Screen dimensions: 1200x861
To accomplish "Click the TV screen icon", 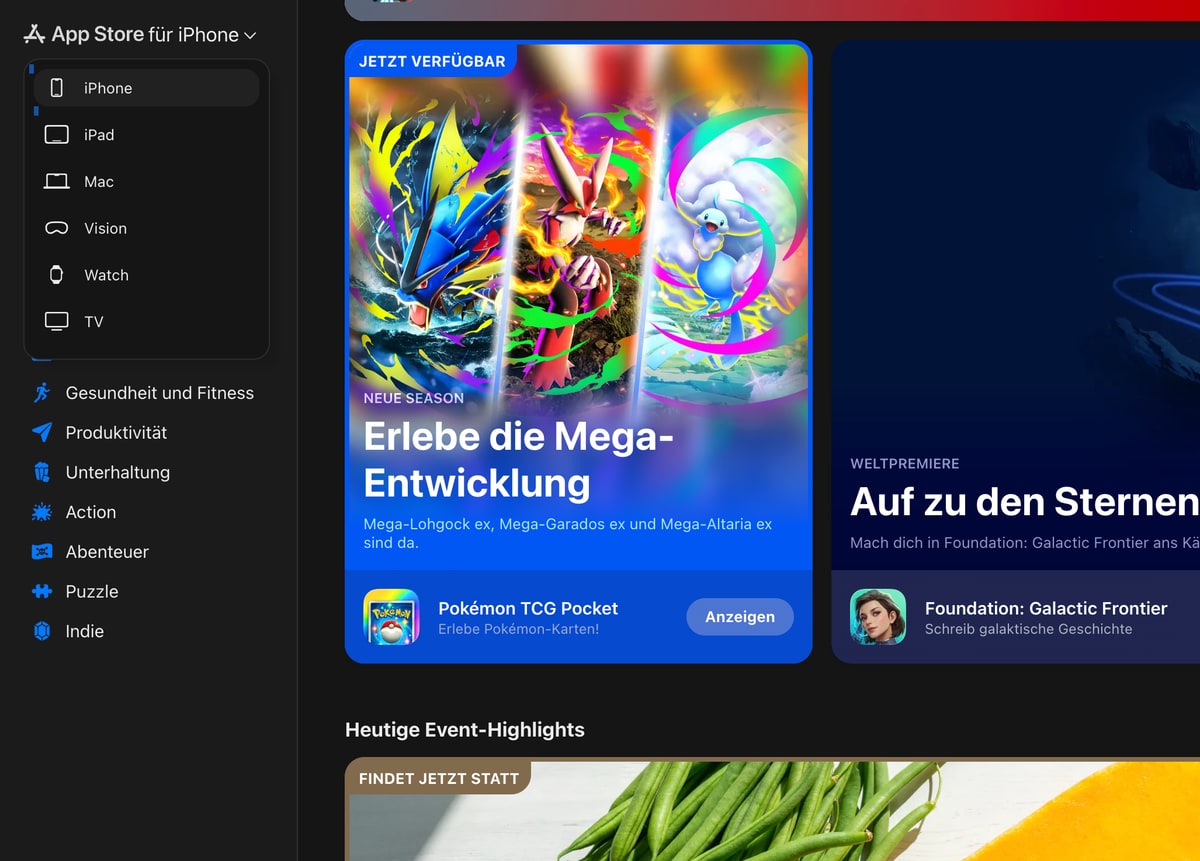I will tap(57, 322).
